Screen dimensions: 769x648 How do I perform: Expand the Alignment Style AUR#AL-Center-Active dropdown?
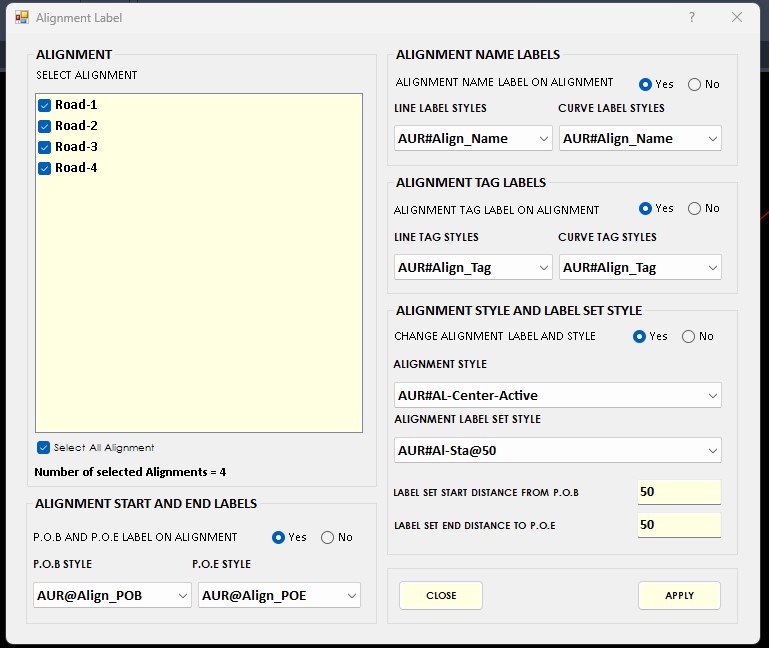557,396
